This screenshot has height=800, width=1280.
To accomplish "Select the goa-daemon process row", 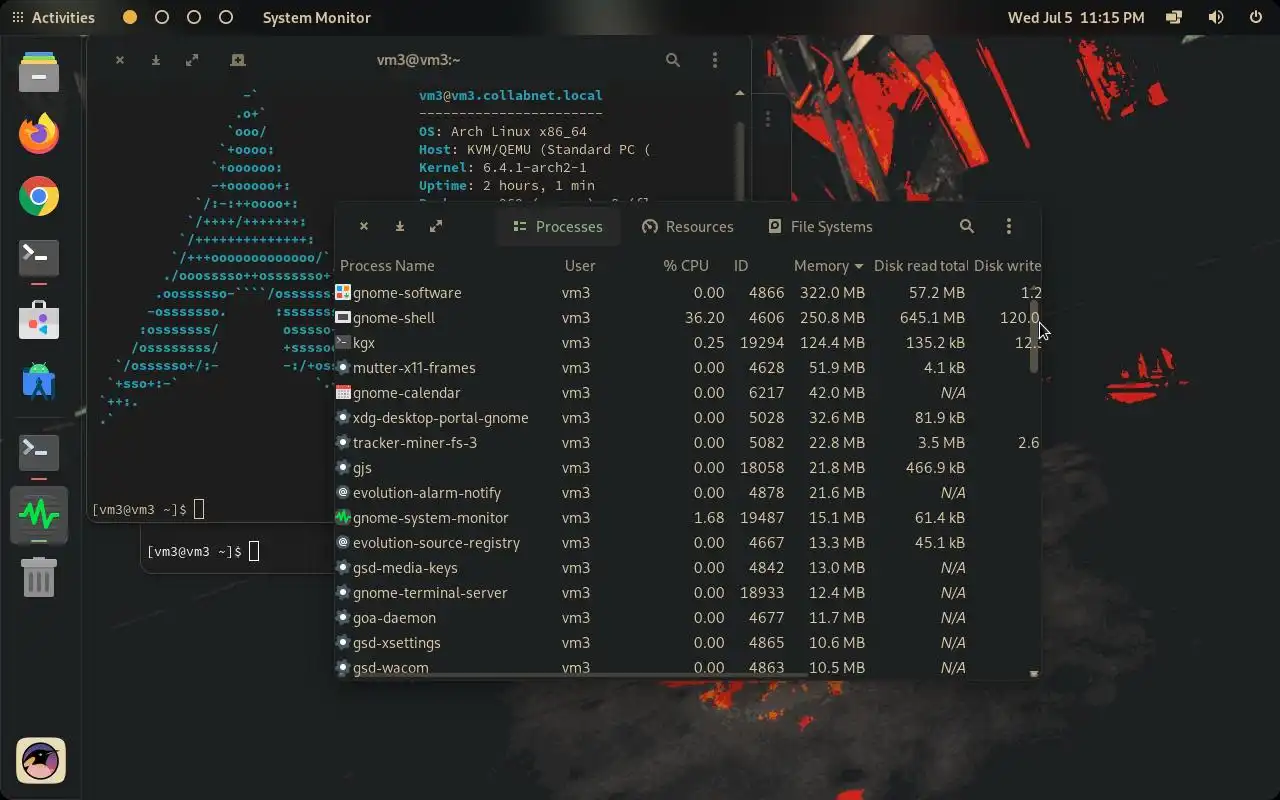I will [x=688, y=617].
